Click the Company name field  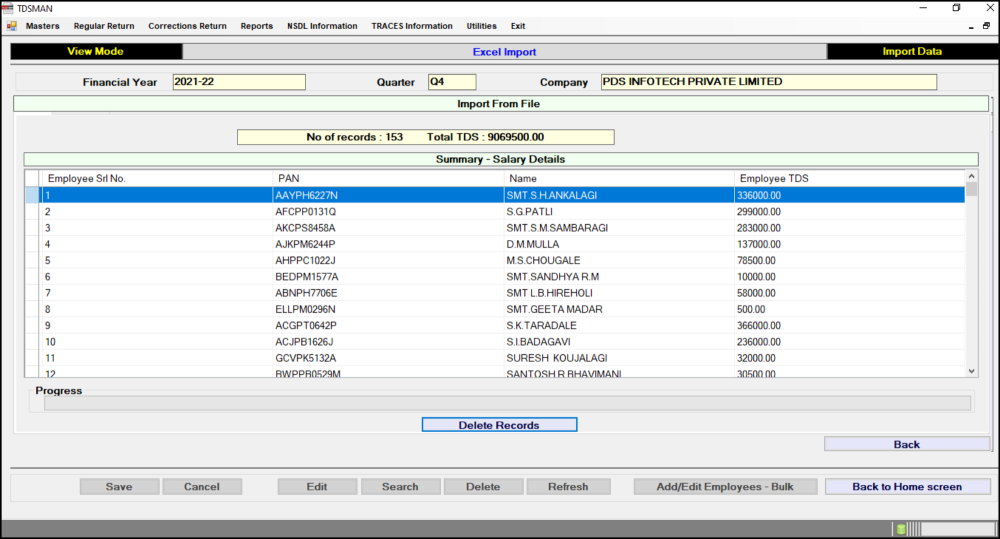click(x=768, y=82)
